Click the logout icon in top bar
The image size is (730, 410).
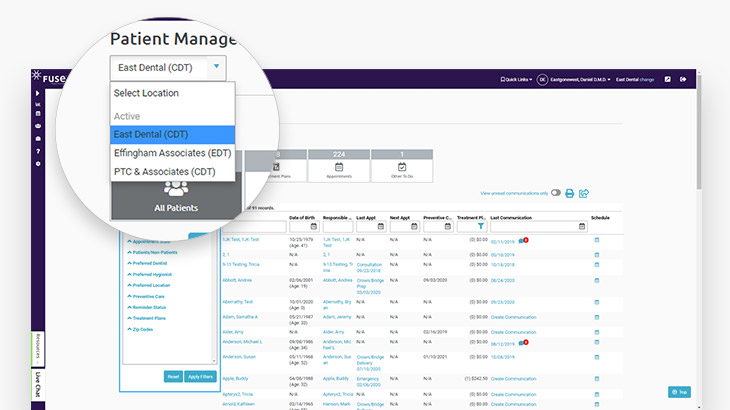(x=683, y=79)
